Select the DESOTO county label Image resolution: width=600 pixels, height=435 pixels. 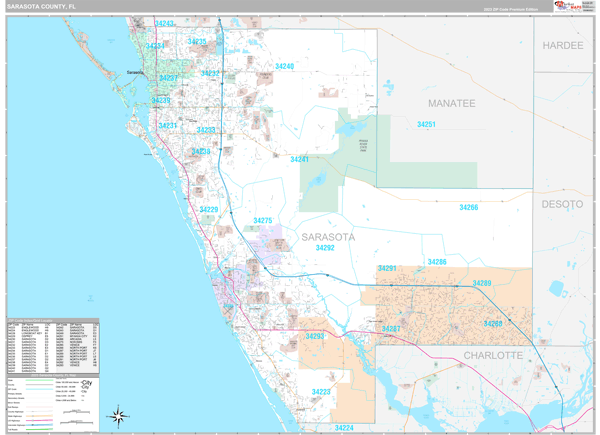click(562, 204)
